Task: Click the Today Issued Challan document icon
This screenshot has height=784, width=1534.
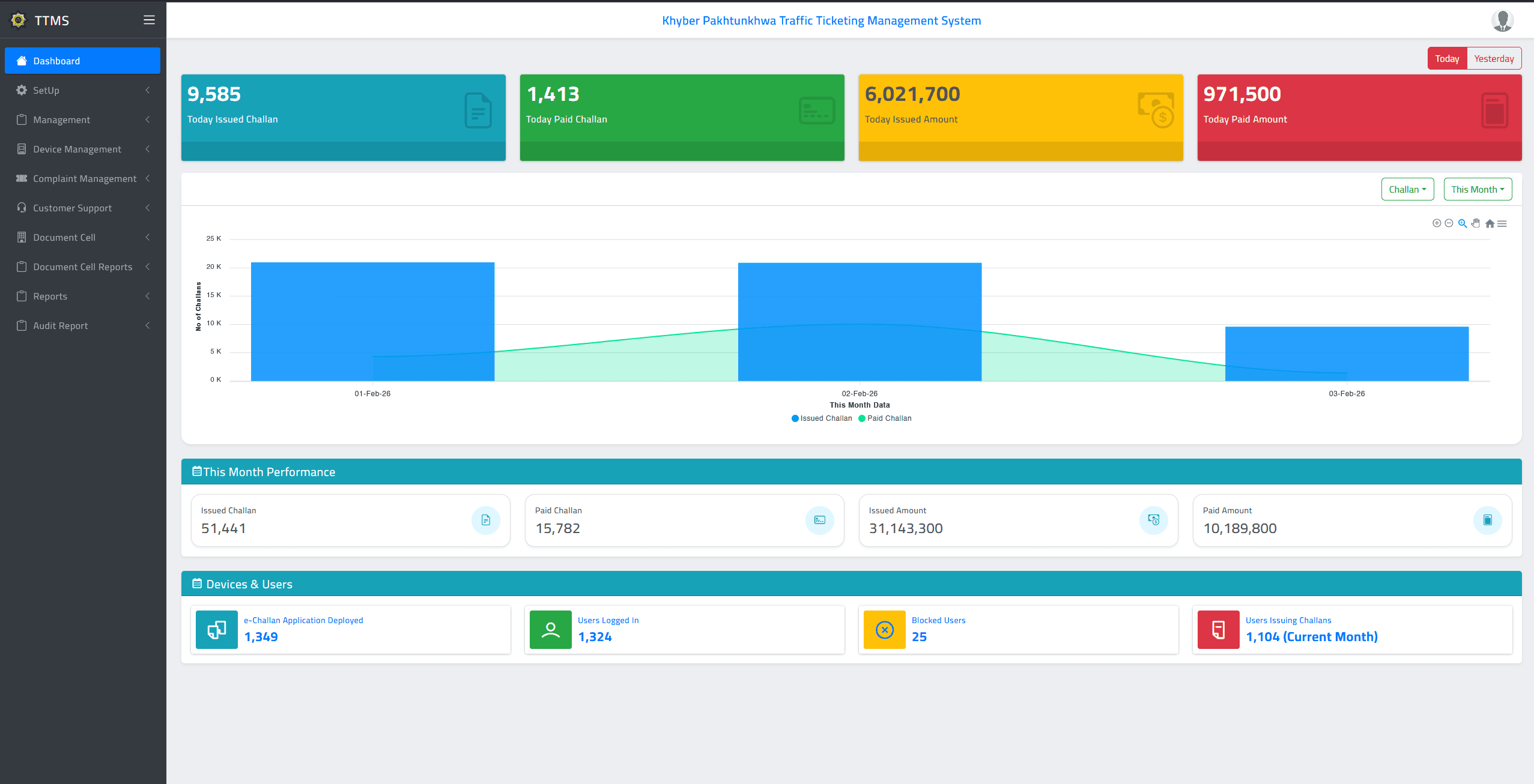Action: [x=478, y=110]
